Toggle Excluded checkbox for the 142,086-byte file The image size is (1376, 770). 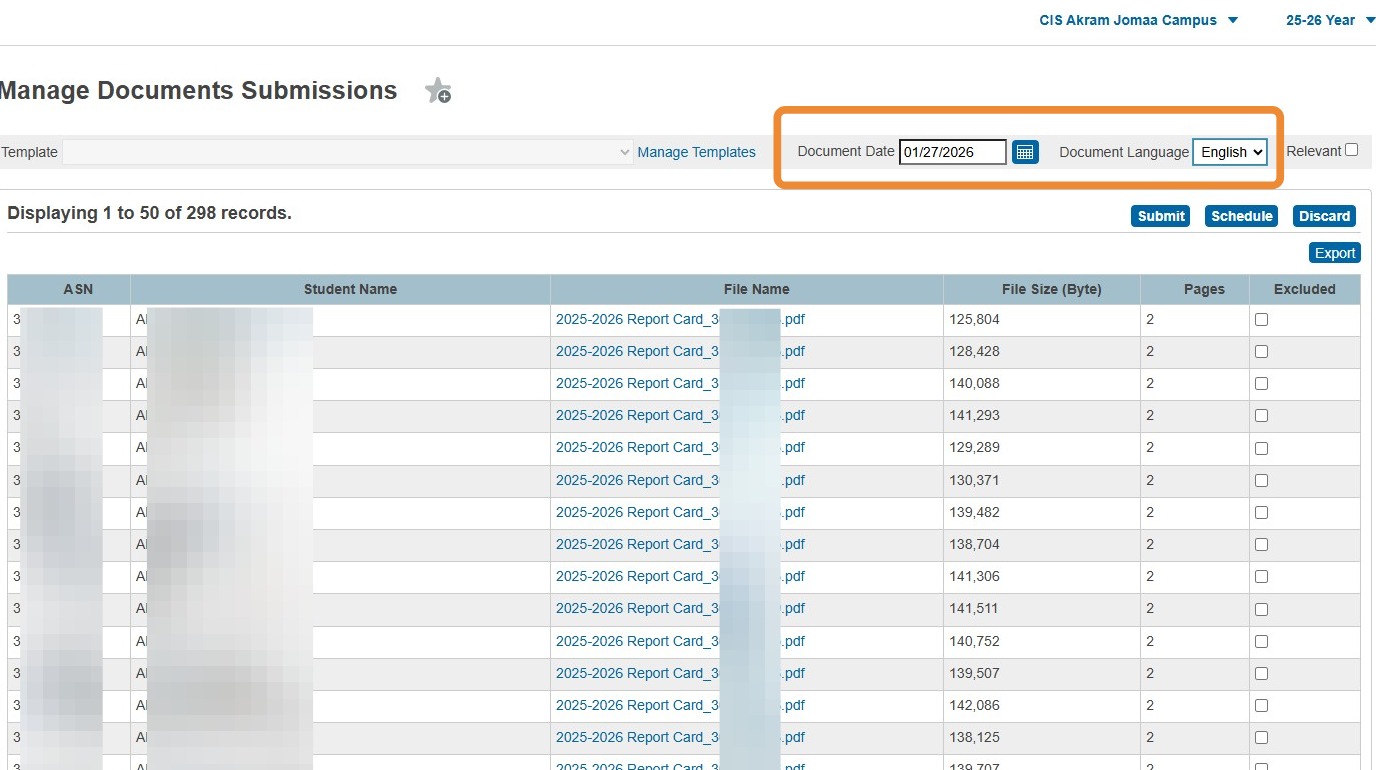coord(1261,706)
